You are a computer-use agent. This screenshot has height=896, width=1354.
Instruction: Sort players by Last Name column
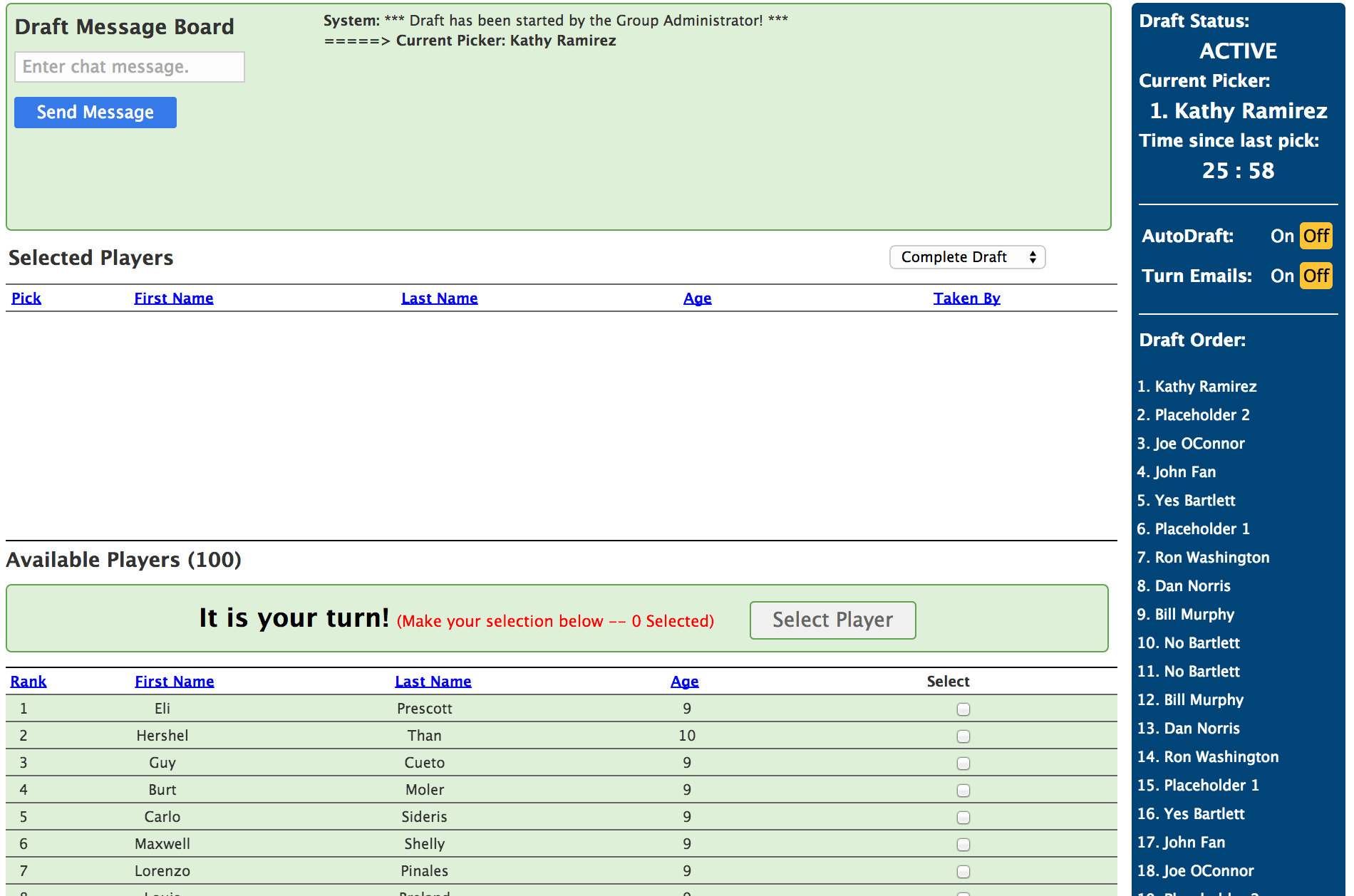[433, 681]
